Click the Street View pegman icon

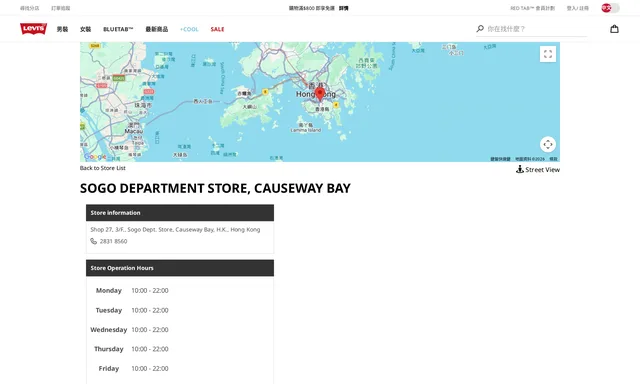tap(520, 169)
